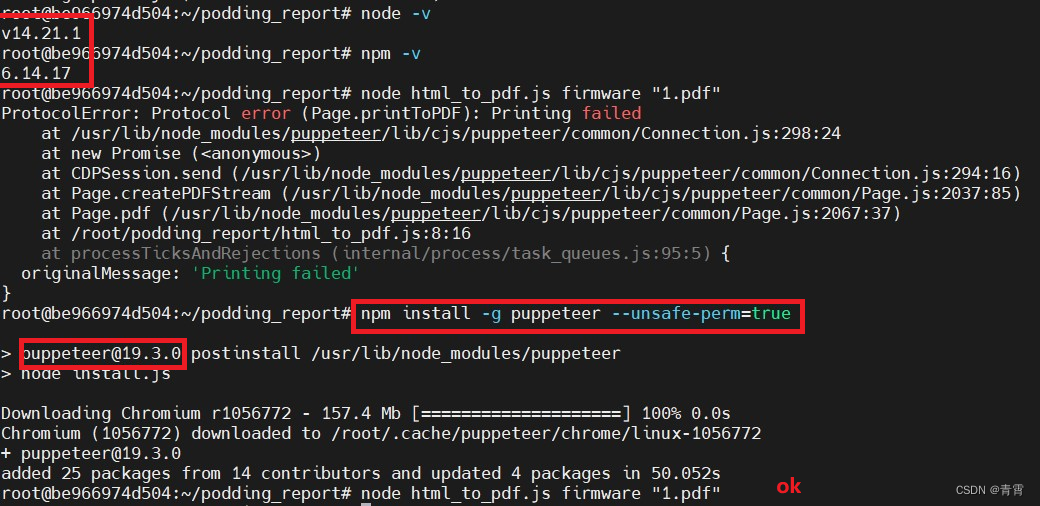Click the processTicksAndRejections stack trace line
The image size is (1040, 506).
point(385,253)
